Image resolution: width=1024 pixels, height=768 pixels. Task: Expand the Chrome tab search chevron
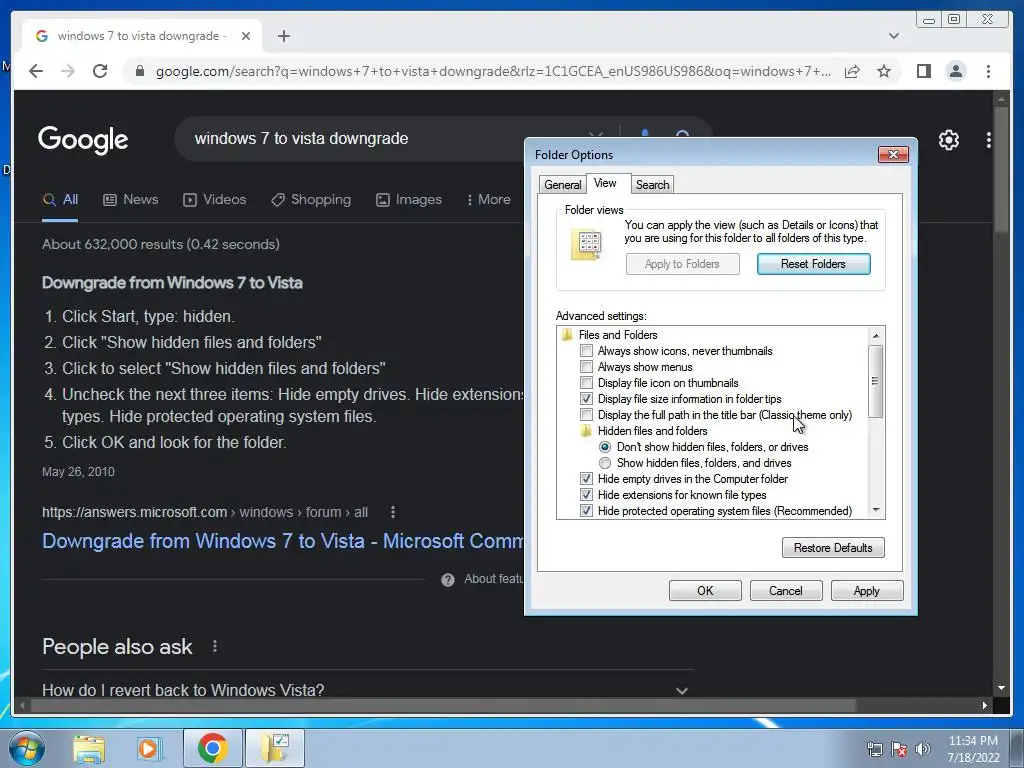tap(893, 36)
